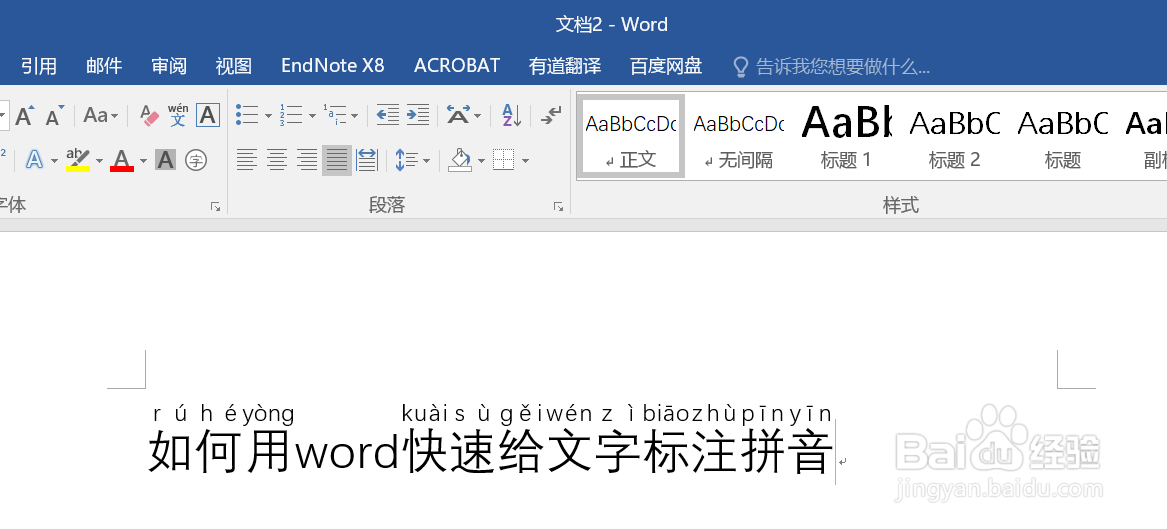Open the 百度网盘 tab
This screenshot has height=529, width=1167.
point(666,66)
